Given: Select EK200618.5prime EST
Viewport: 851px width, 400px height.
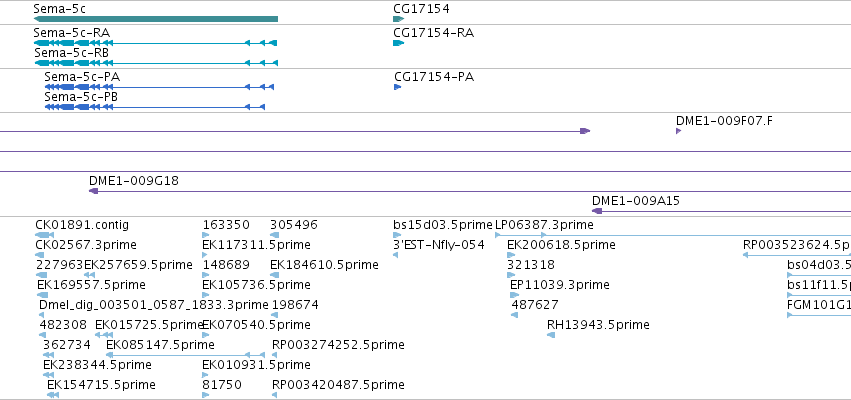Looking at the screenshot, I should [561, 245].
